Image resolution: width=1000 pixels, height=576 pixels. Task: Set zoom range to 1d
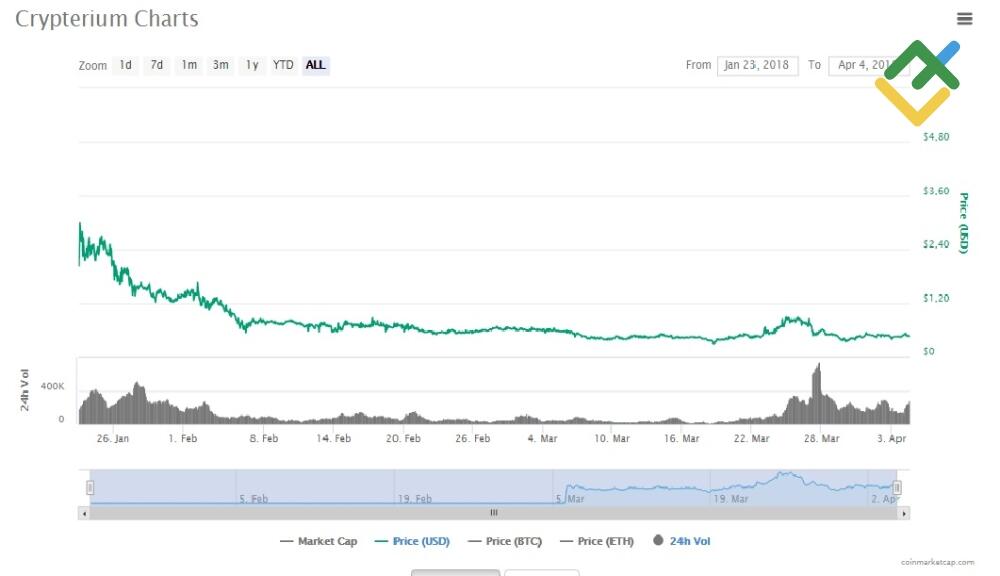[x=126, y=65]
